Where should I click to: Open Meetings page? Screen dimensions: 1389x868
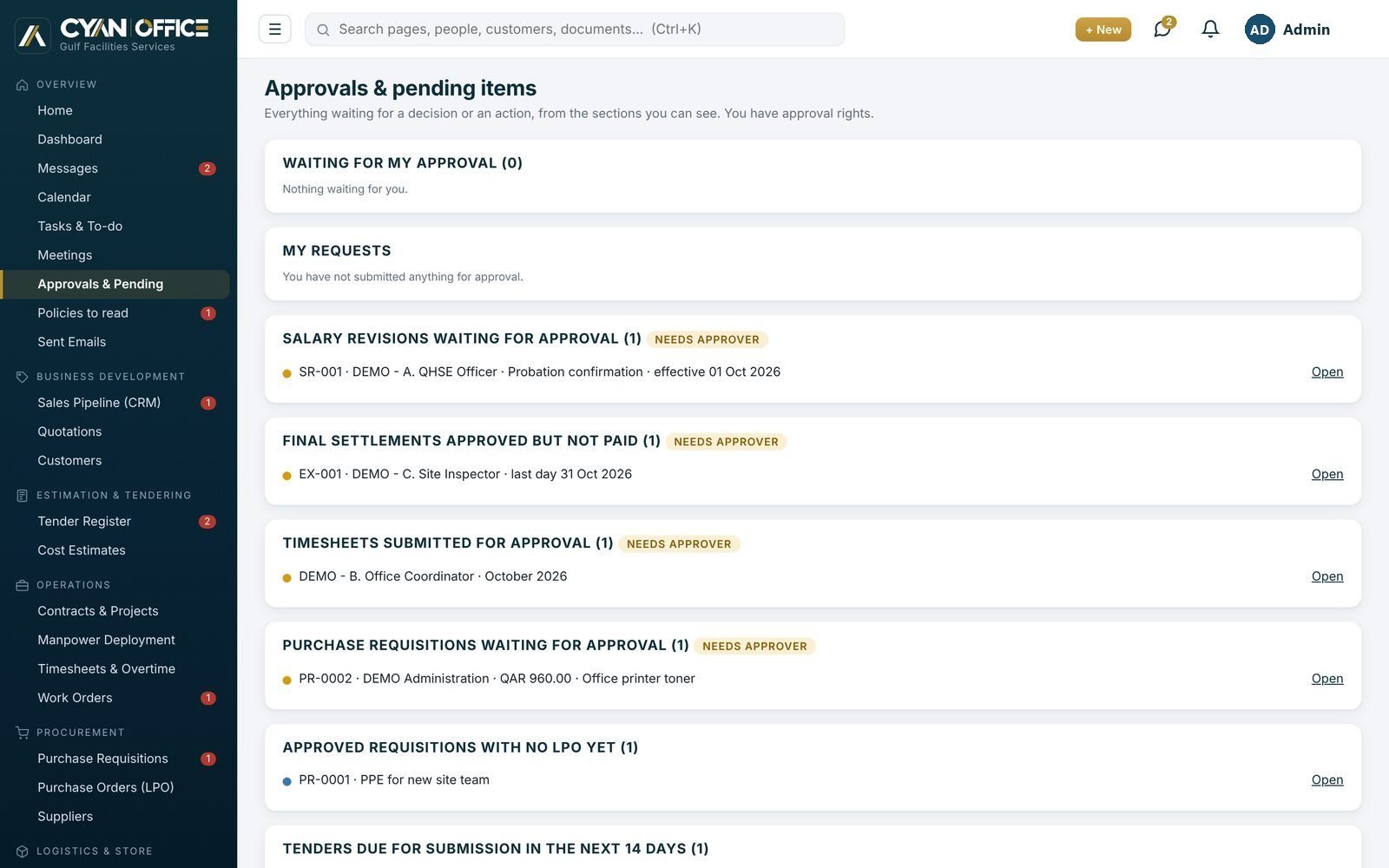pos(115,255)
